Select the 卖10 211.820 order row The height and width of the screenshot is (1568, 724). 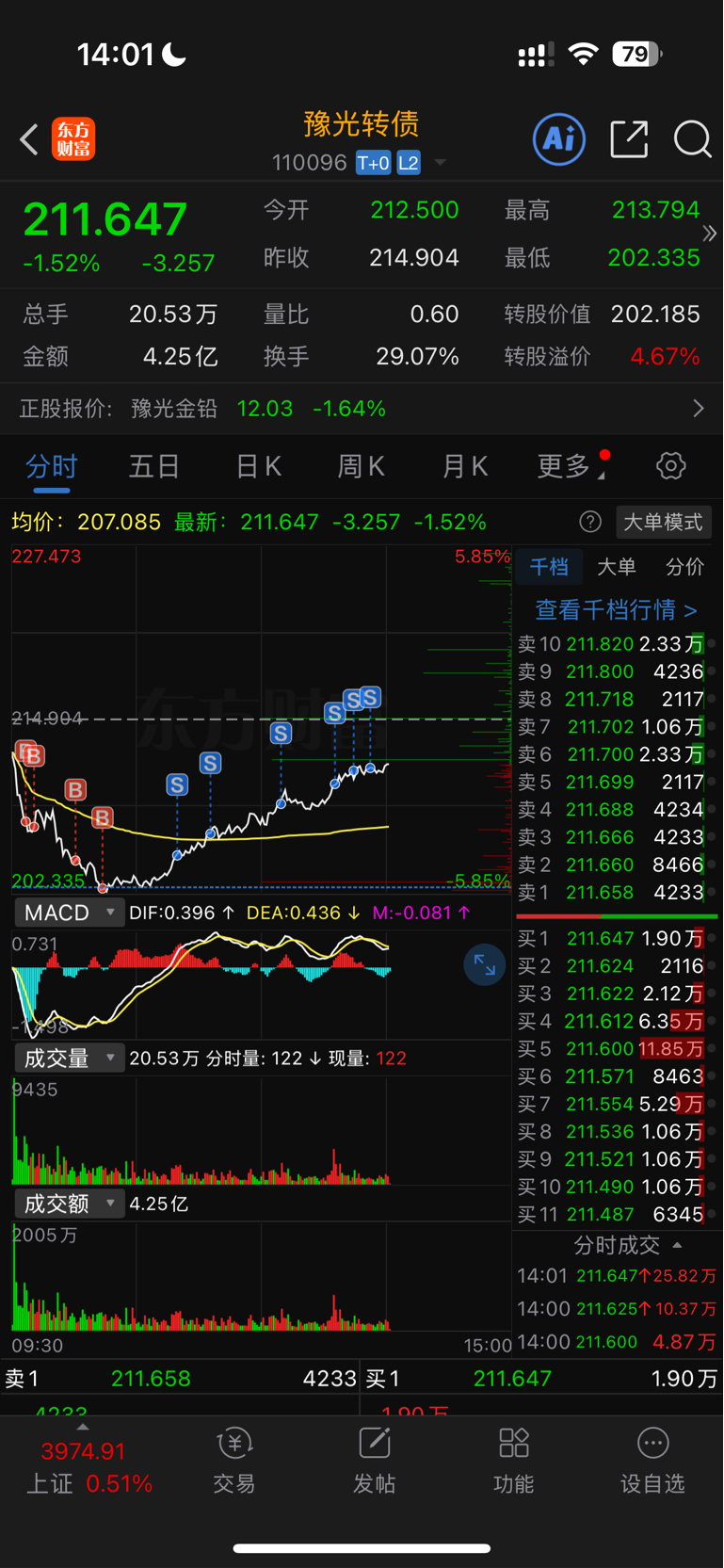click(x=617, y=644)
